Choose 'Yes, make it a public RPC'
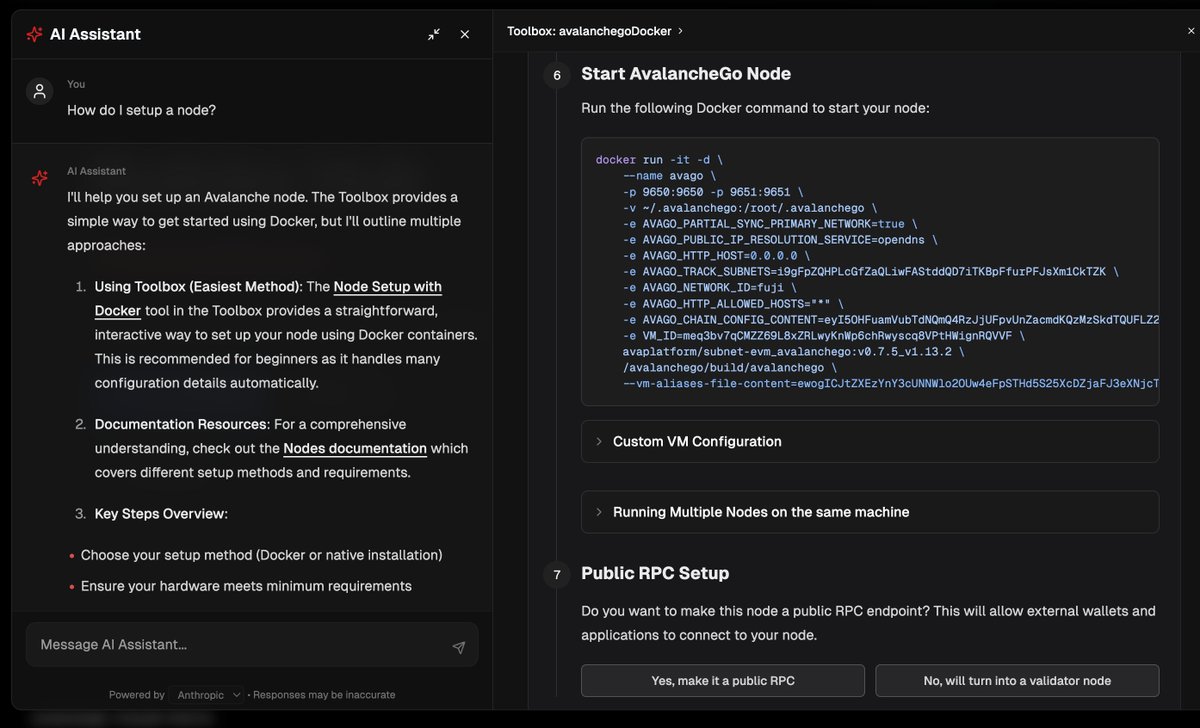The width and height of the screenshot is (1200, 728). pos(723,680)
